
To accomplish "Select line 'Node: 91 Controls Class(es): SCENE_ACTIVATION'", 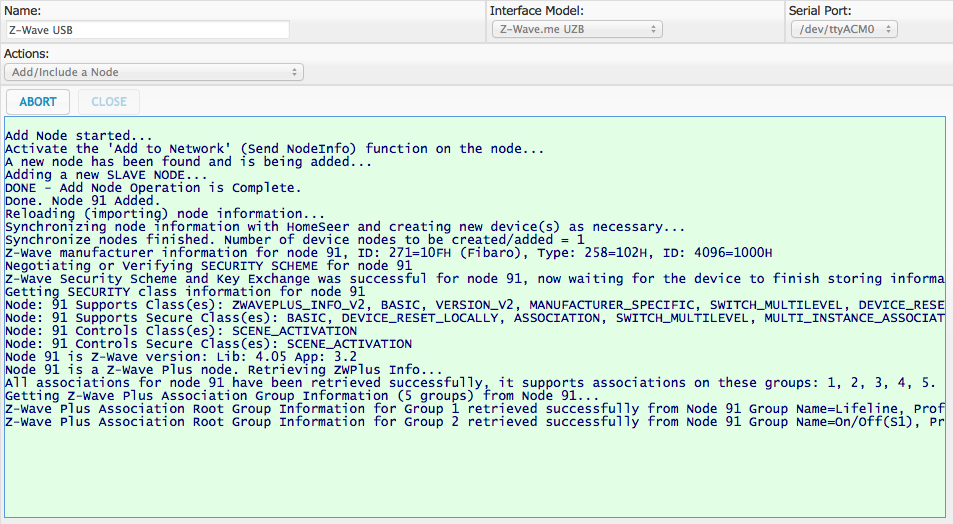I will (181, 331).
